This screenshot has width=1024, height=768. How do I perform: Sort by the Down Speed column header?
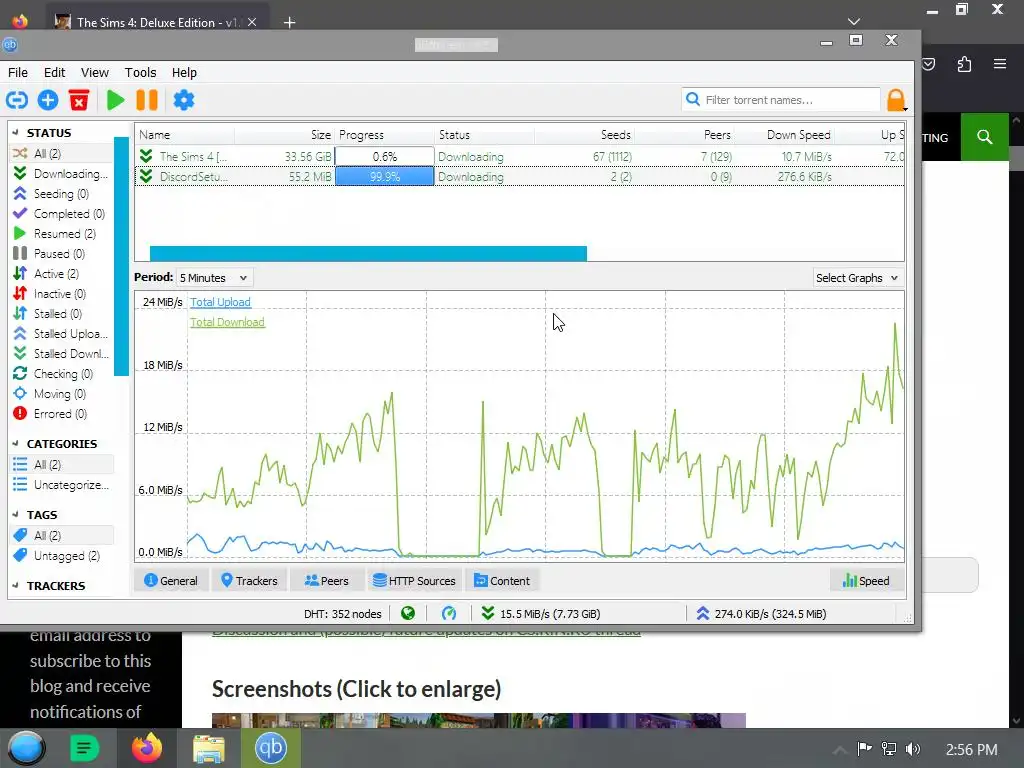(784, 135)
